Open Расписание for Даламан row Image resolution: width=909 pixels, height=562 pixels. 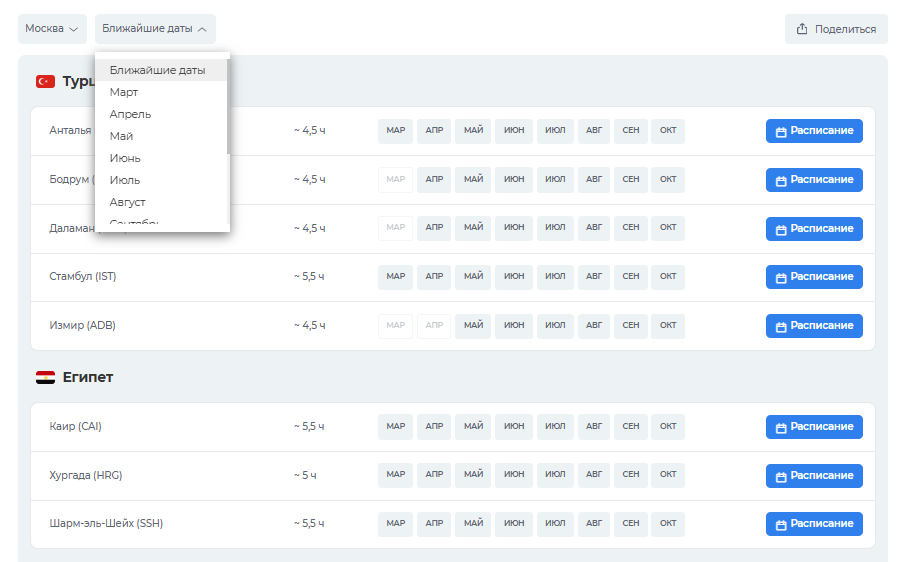click(814, 229)
